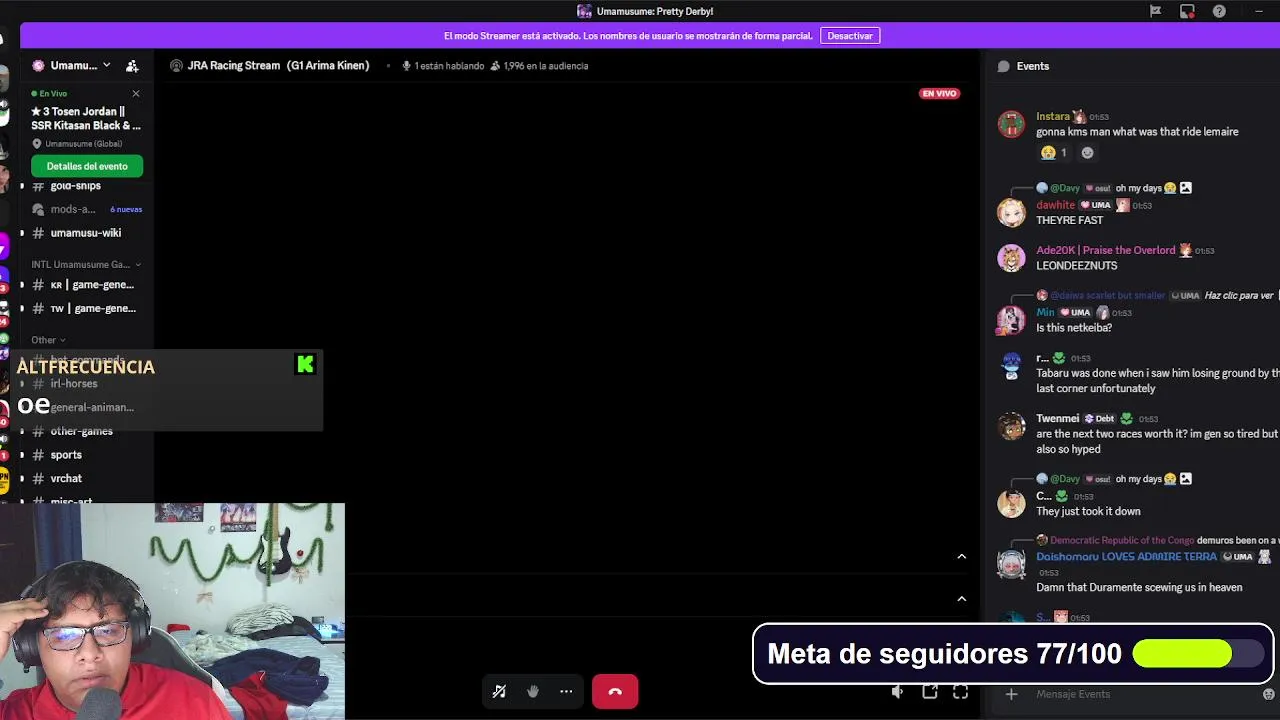Click the green Kick logo on overlay
The height and width of the screenshot is (720, 1280).
pos(305,365)
